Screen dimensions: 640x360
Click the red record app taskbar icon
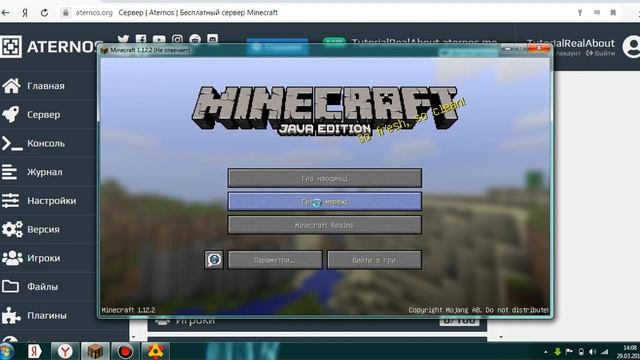click(125, 351)
